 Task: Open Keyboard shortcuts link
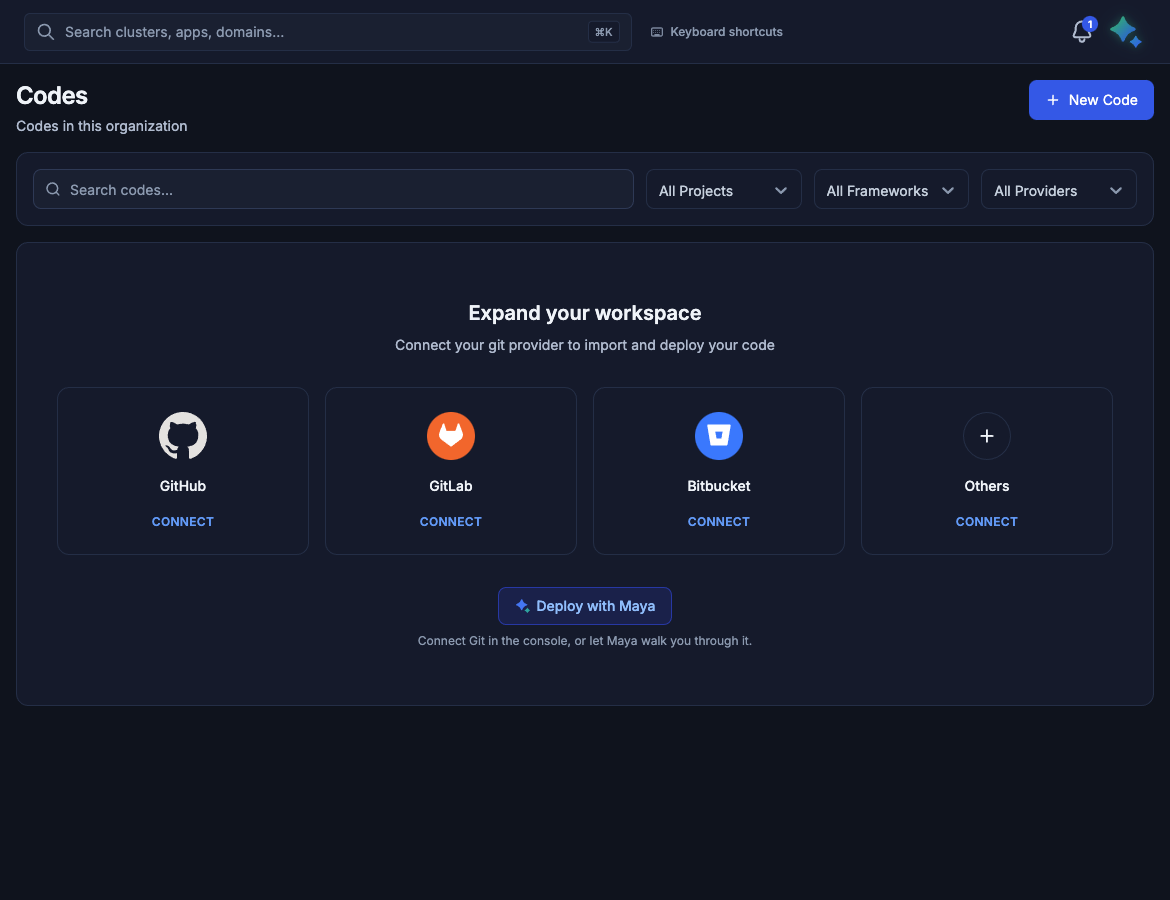[x=717, y=32]
